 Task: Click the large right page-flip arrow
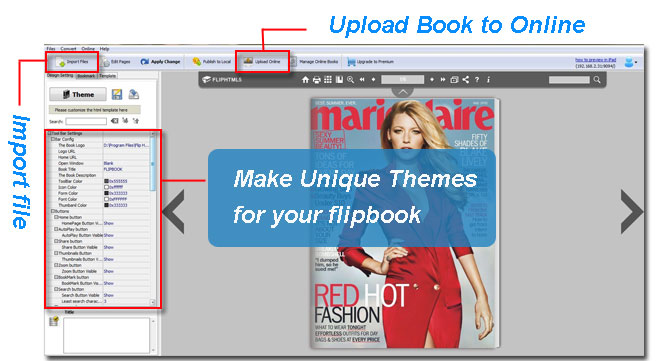(x=632, y=211)
